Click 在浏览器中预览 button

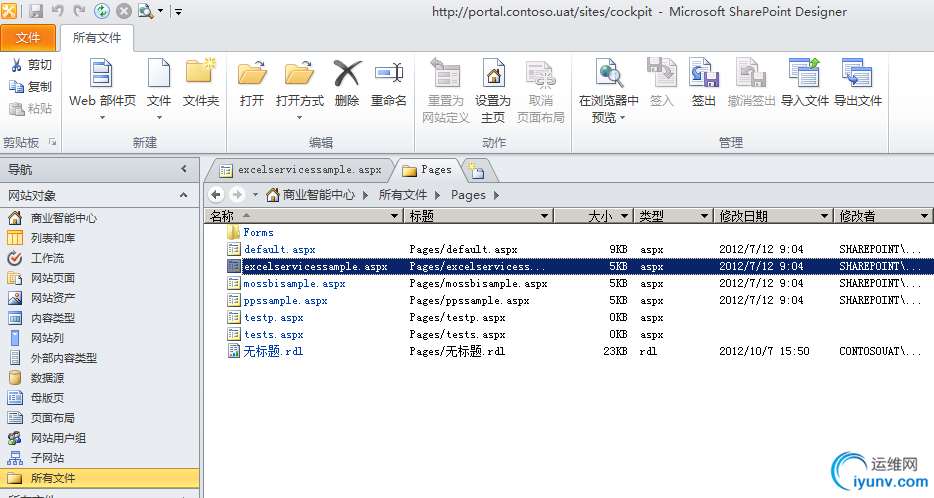tap(608, 91)
